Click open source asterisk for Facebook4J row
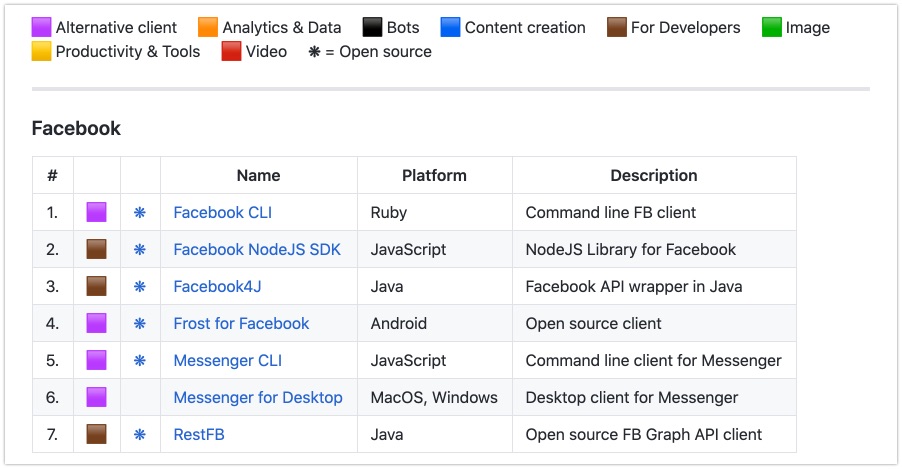902x469 pixels. coord(140,287)
